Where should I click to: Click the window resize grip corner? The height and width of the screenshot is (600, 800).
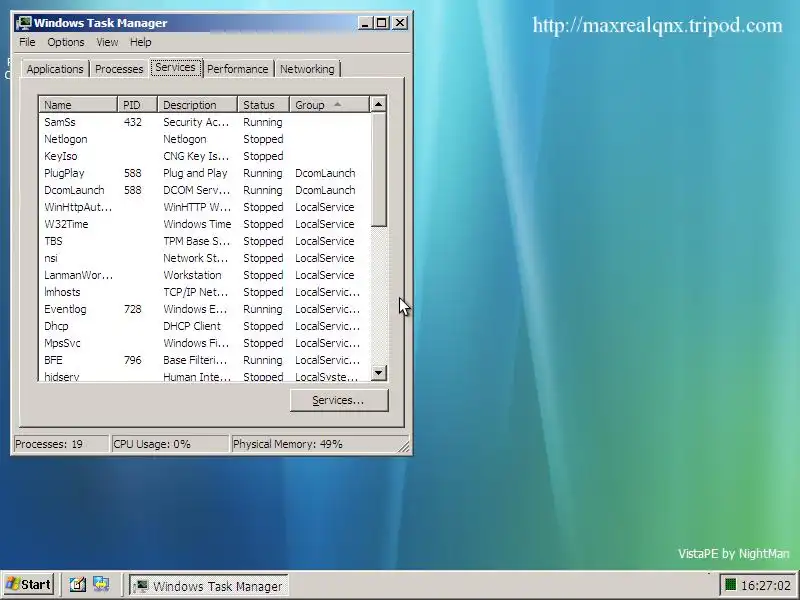(404, 446)
